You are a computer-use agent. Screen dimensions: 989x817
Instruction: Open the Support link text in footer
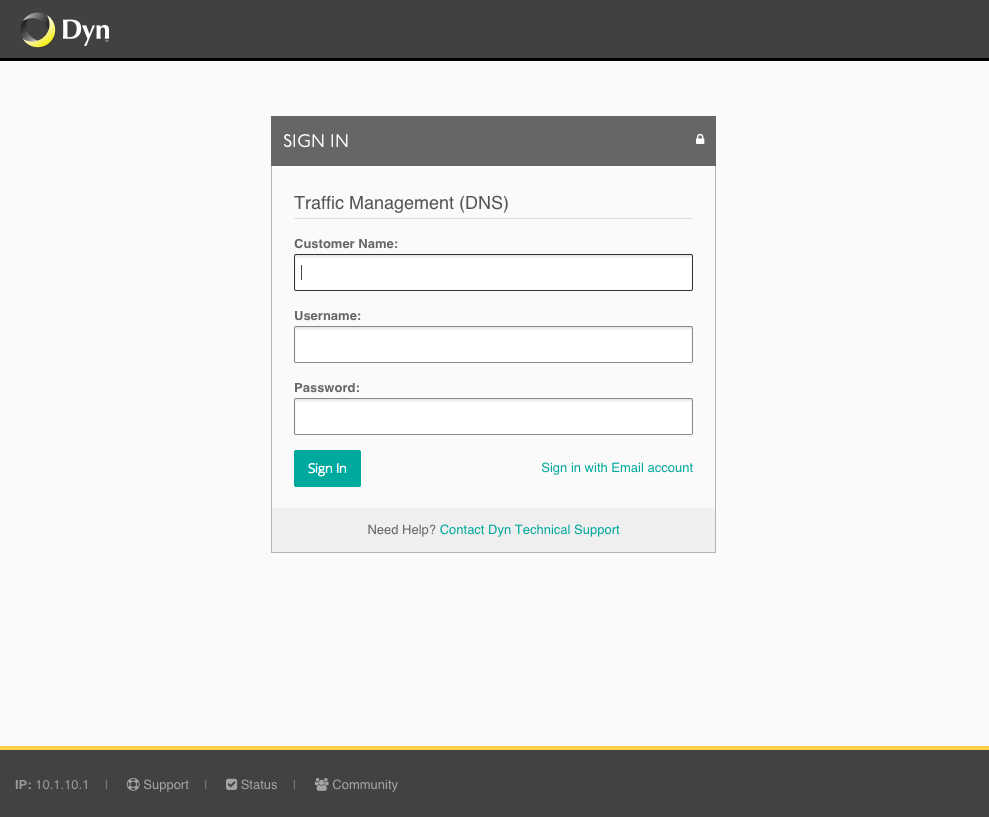(x=166, y=785)
